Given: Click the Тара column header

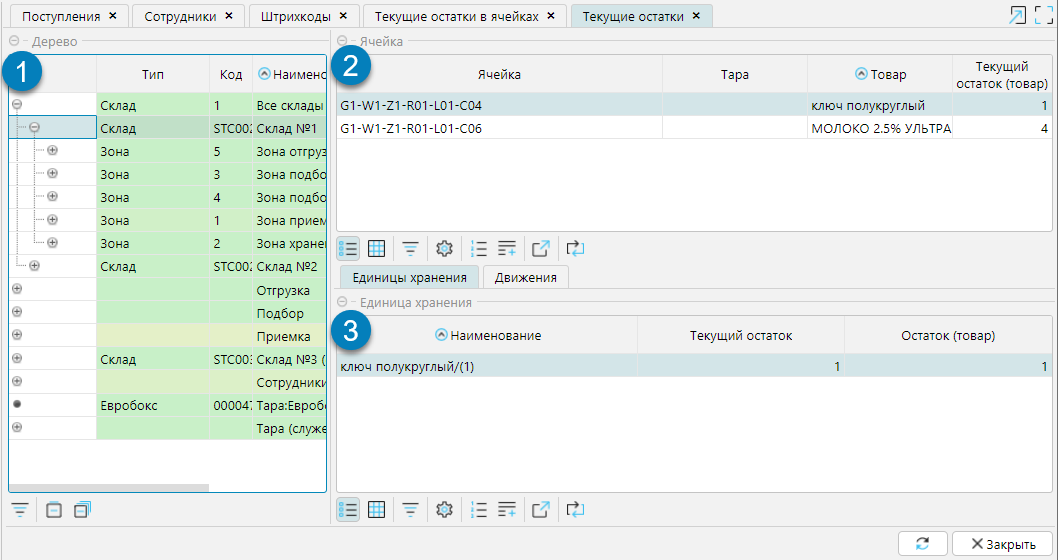Looking at the screenshot, I should point(735,74).
